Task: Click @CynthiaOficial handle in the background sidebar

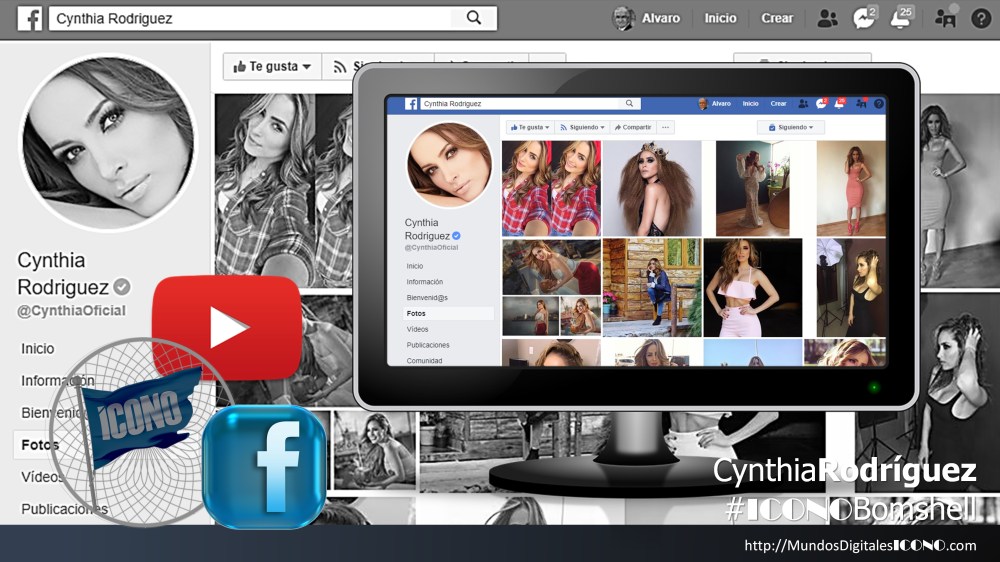Action: (x=71, y=311)
